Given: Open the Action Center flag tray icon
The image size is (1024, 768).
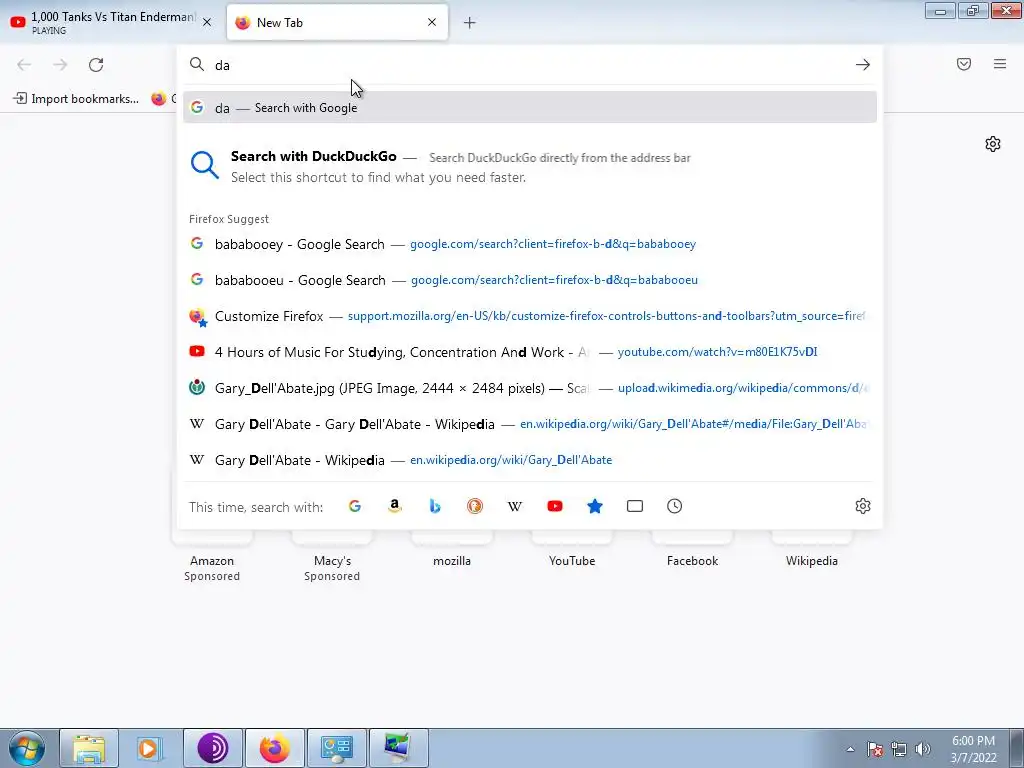Looking at the screenshot, I should (875, 749).
